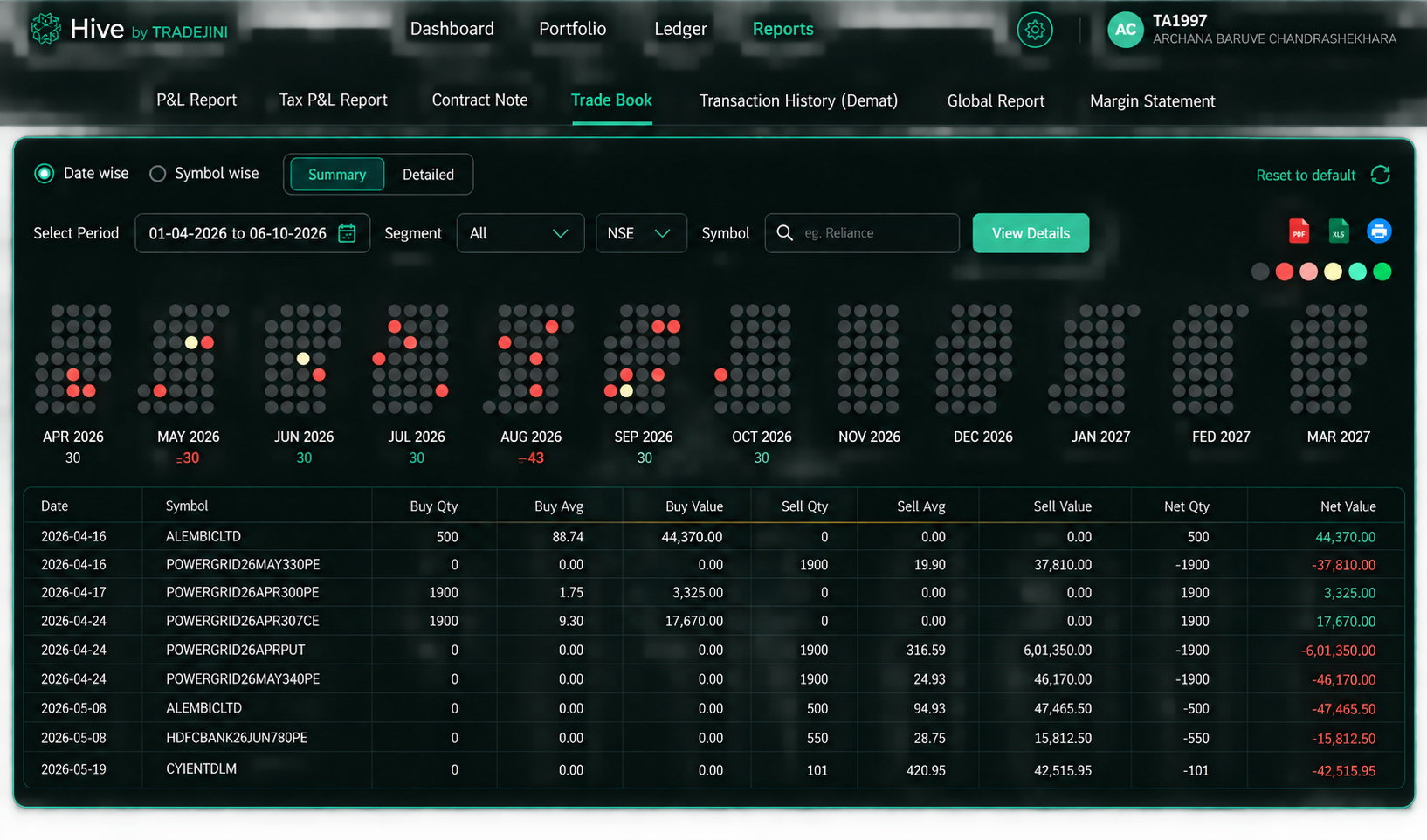Select the red legend color dot
Viewport: 1427px width, 840px height.
point(1284,272)
